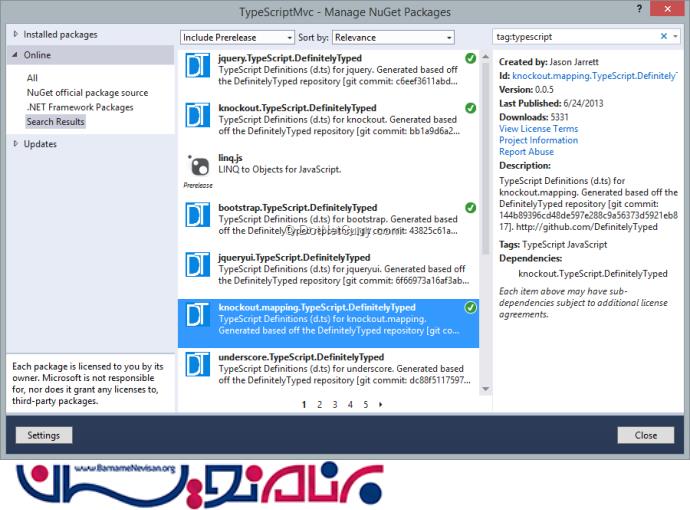The width and height of the screenshot is (690, 510).
Task: Click the Version 0.0.5 text
Action: 526,89
